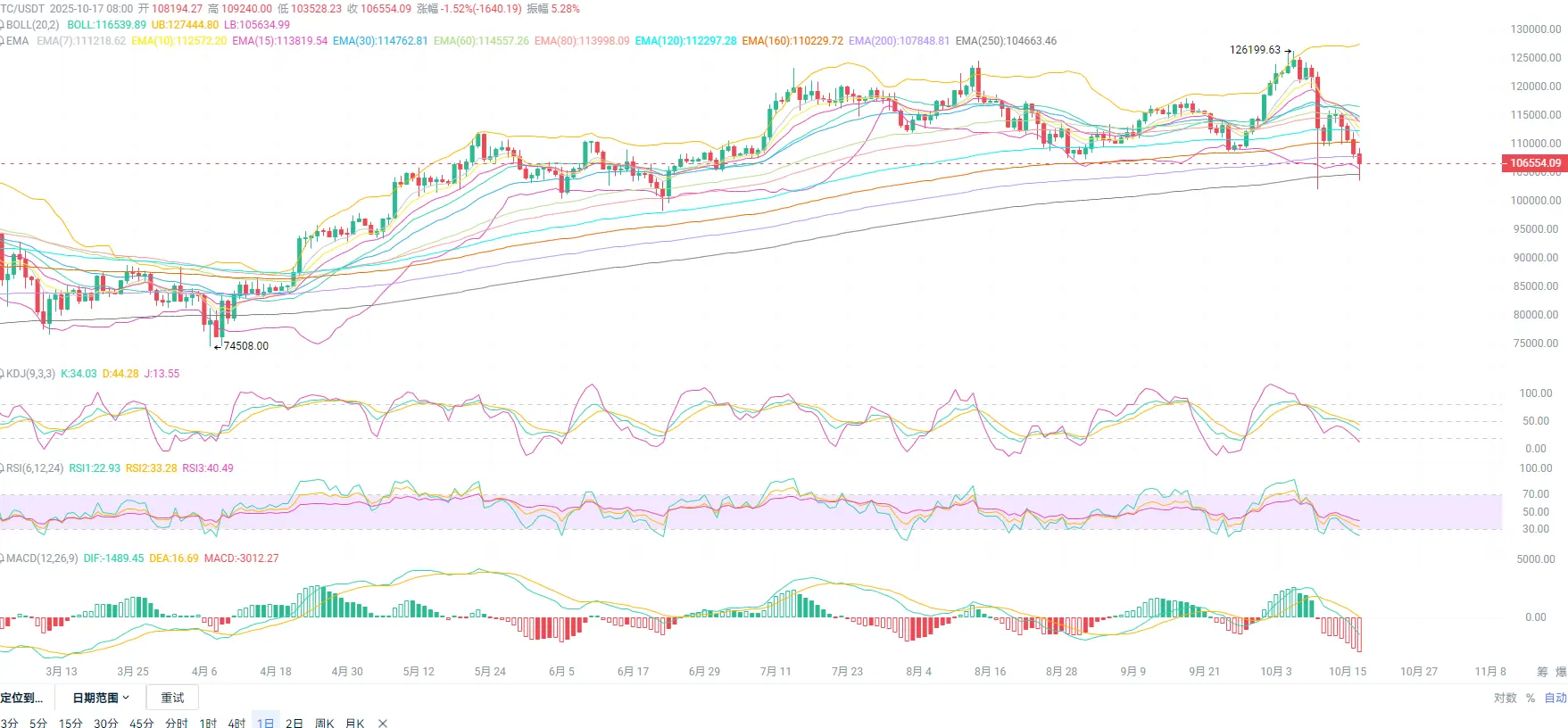Click the 振幅 5.28% amplitude value
Viewport: 1568px width, 728px height.
tap(553, 9)
